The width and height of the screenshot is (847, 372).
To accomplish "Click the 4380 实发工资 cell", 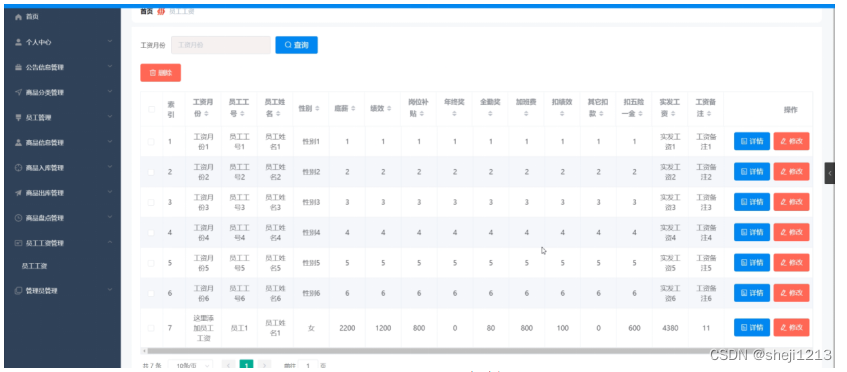I will point(669,328).
